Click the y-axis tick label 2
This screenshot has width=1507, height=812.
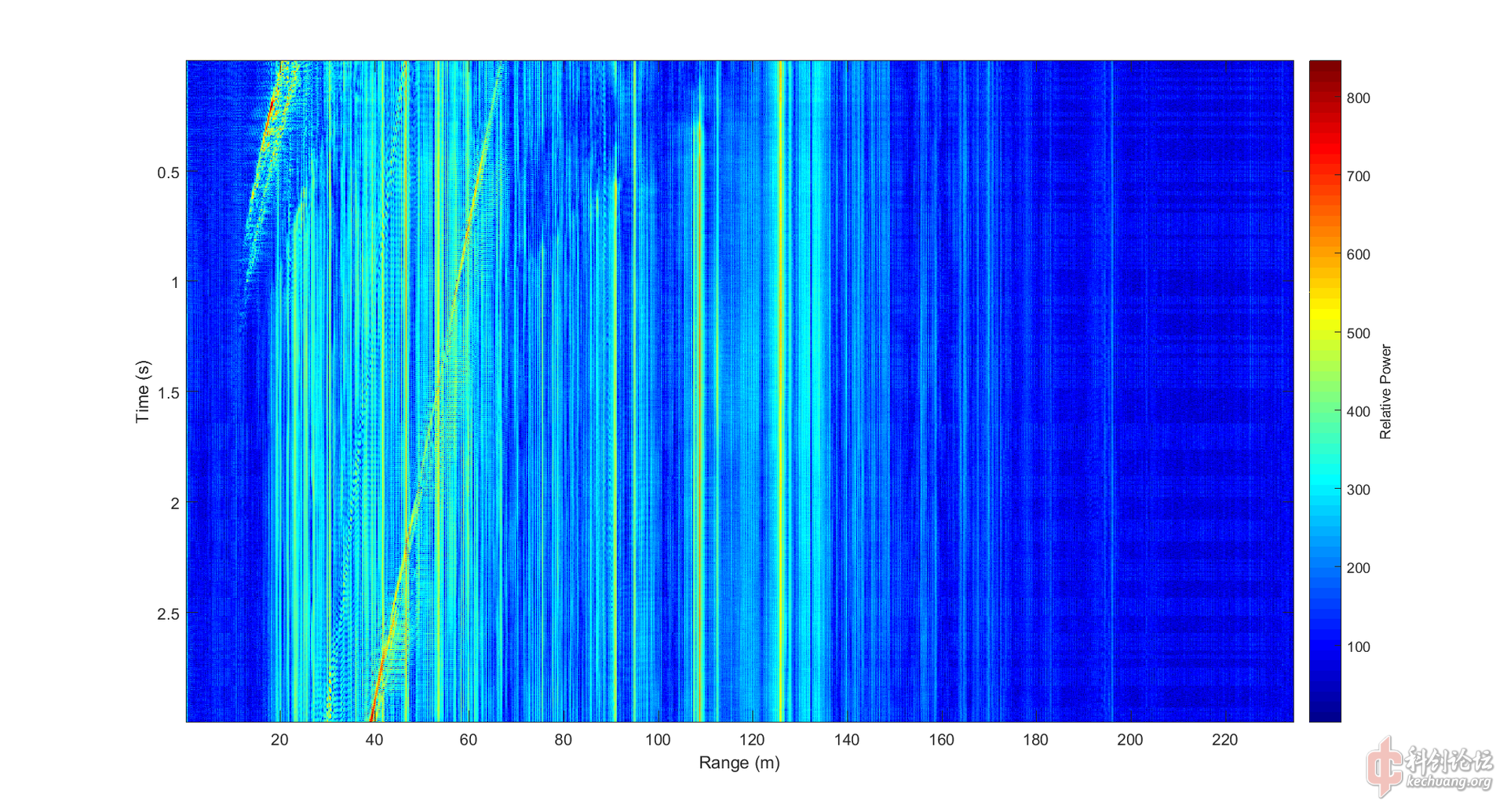tap(175, 504)
